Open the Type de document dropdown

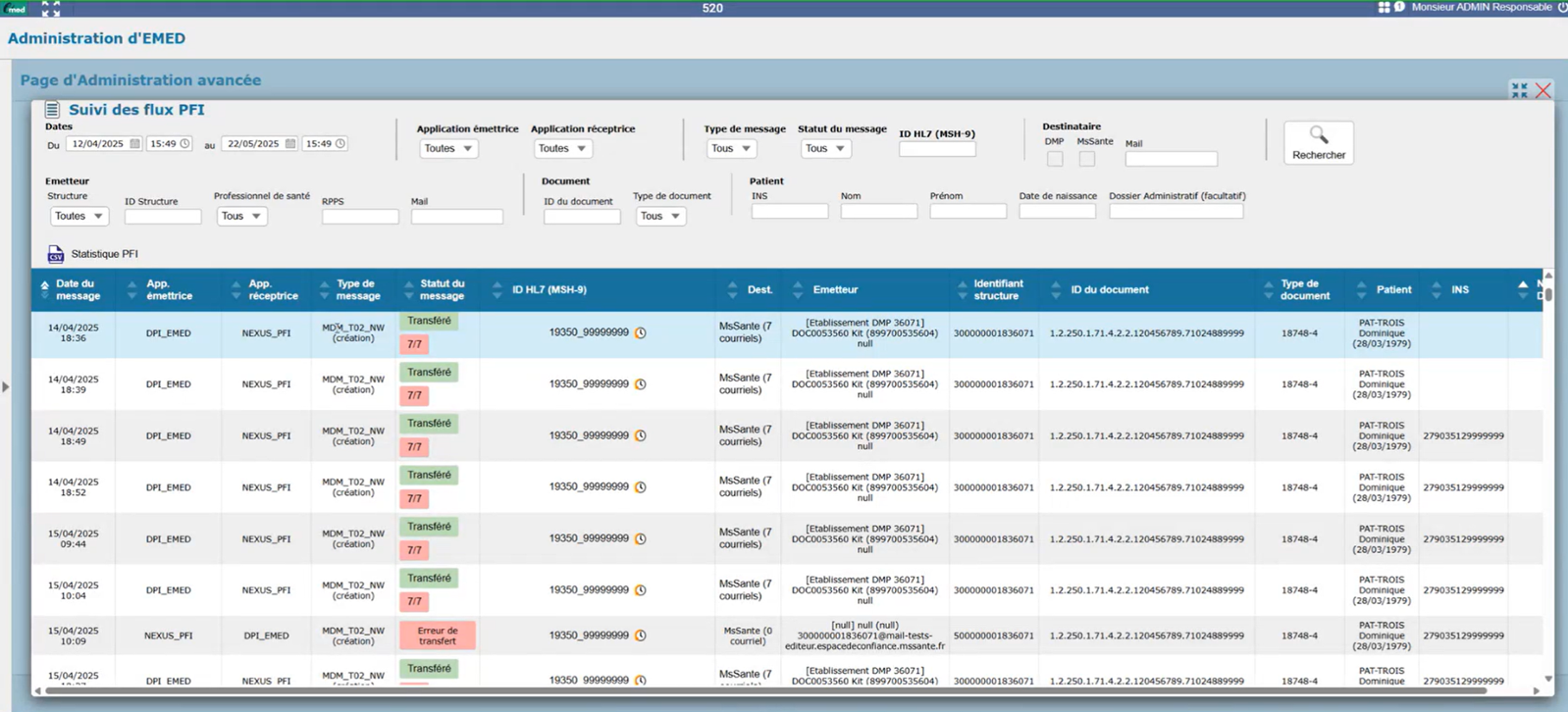(660, 216)
